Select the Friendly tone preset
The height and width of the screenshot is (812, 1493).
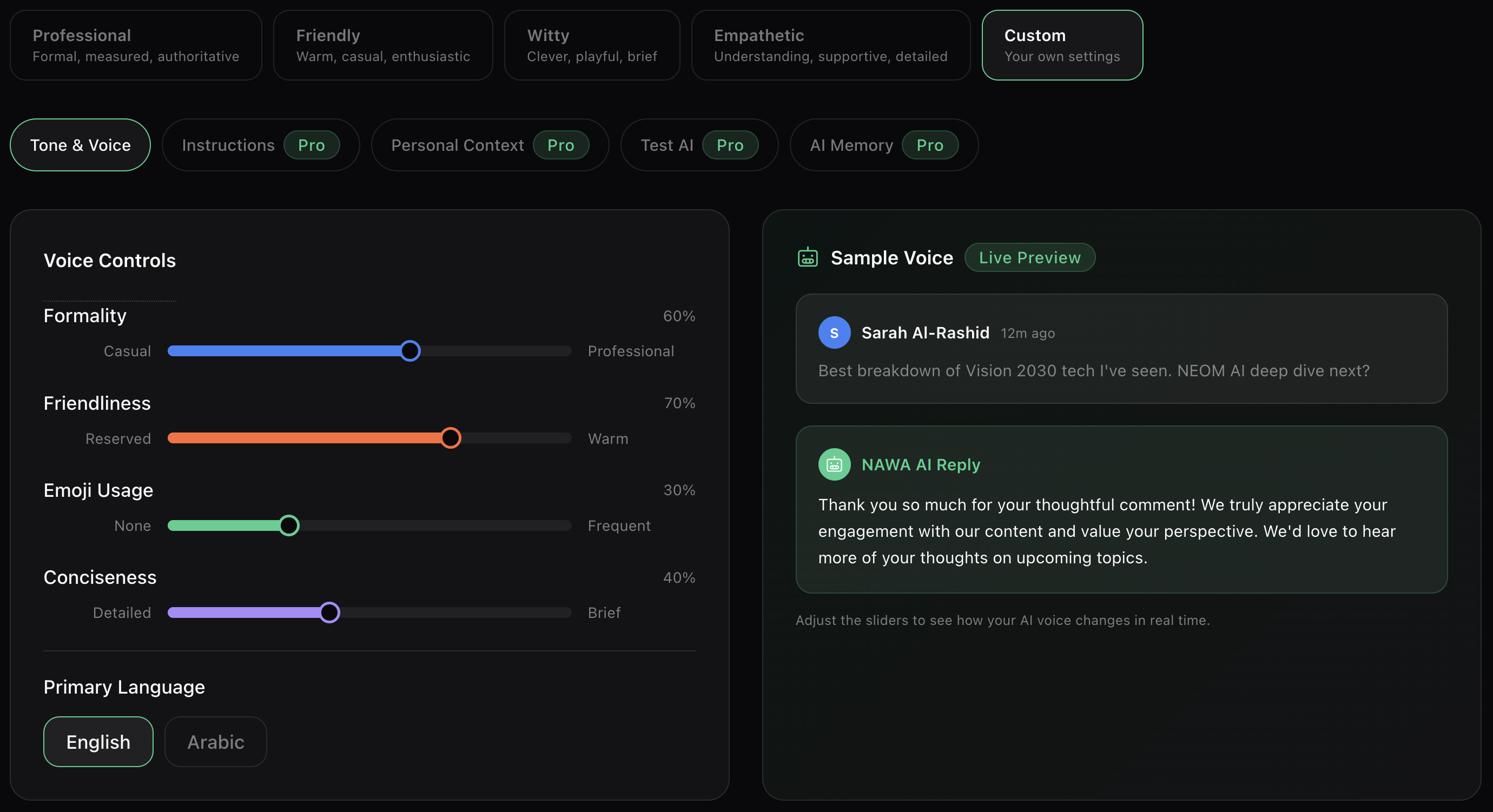tap(383, 45)
